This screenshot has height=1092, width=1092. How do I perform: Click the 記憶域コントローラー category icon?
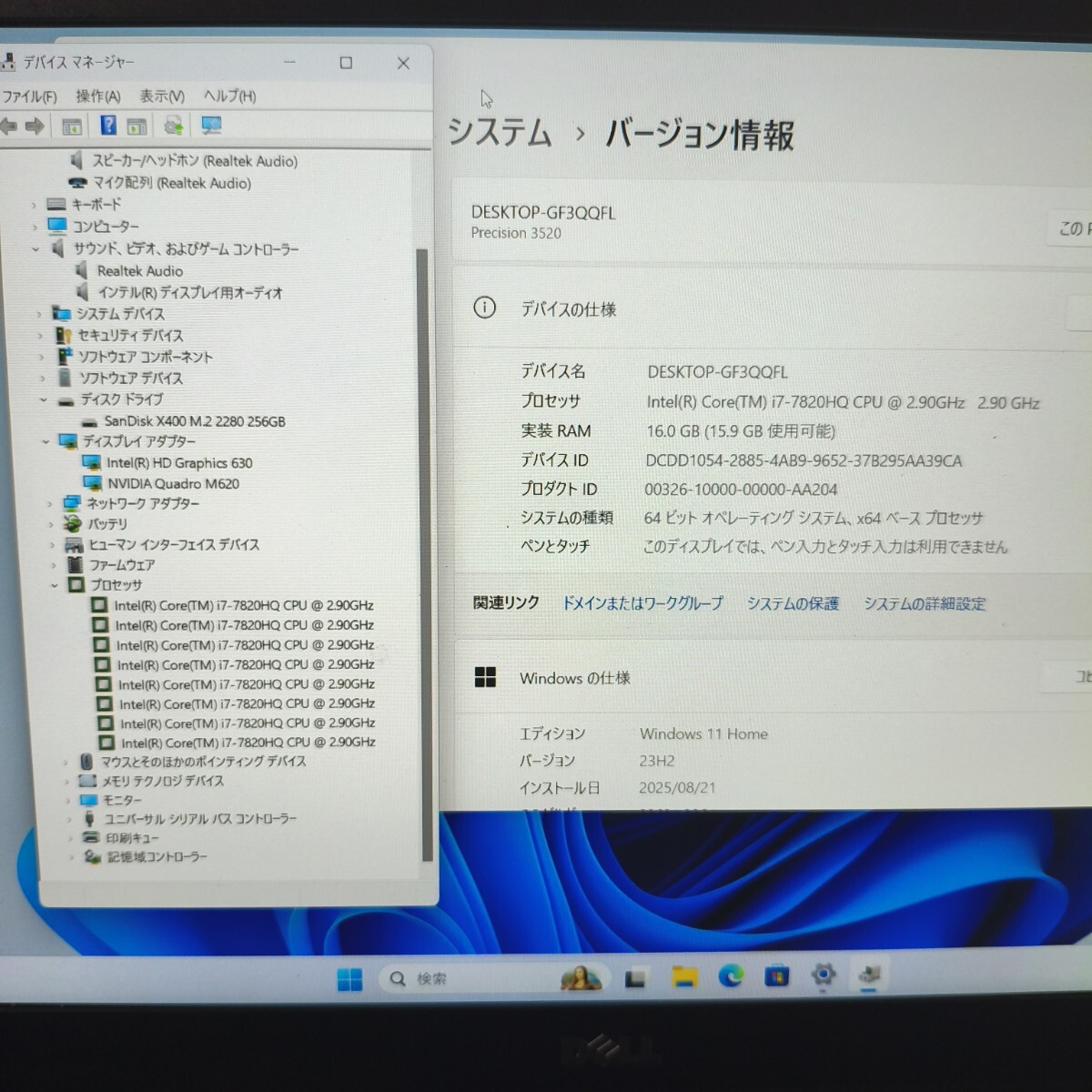click(x=92, y=857)
